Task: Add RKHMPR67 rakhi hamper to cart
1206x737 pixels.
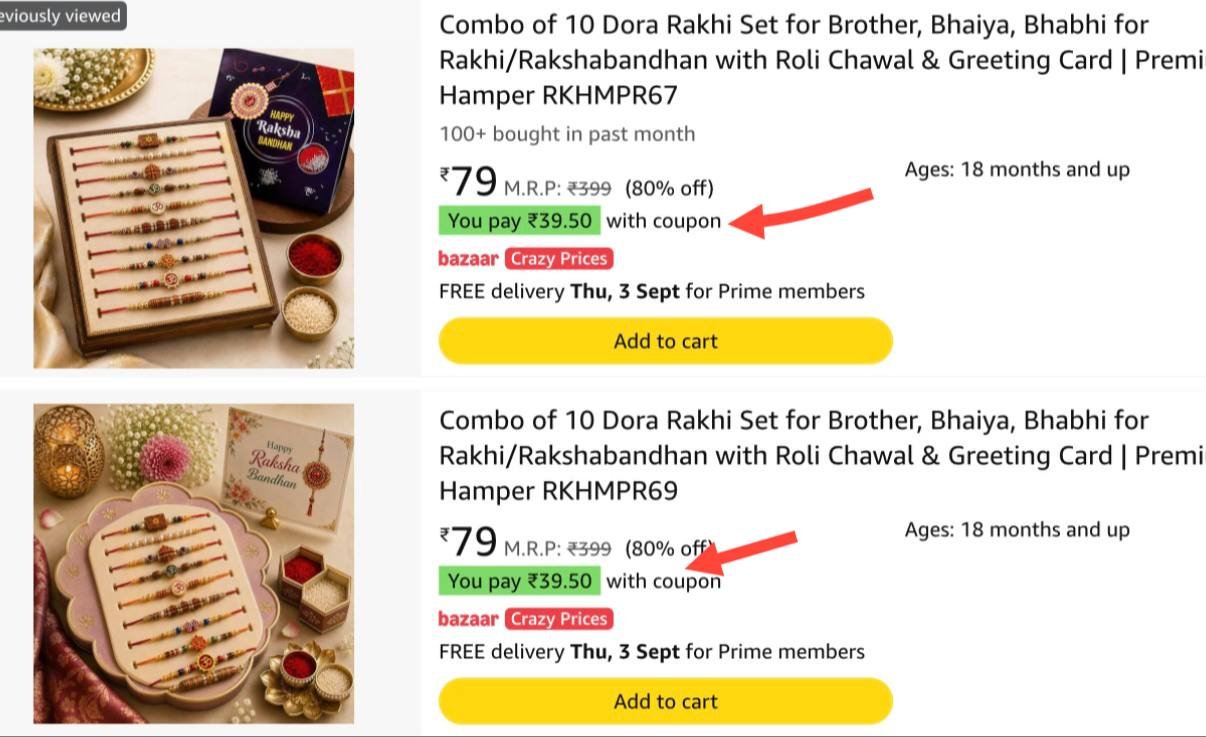Action: (x=665, y=341)
